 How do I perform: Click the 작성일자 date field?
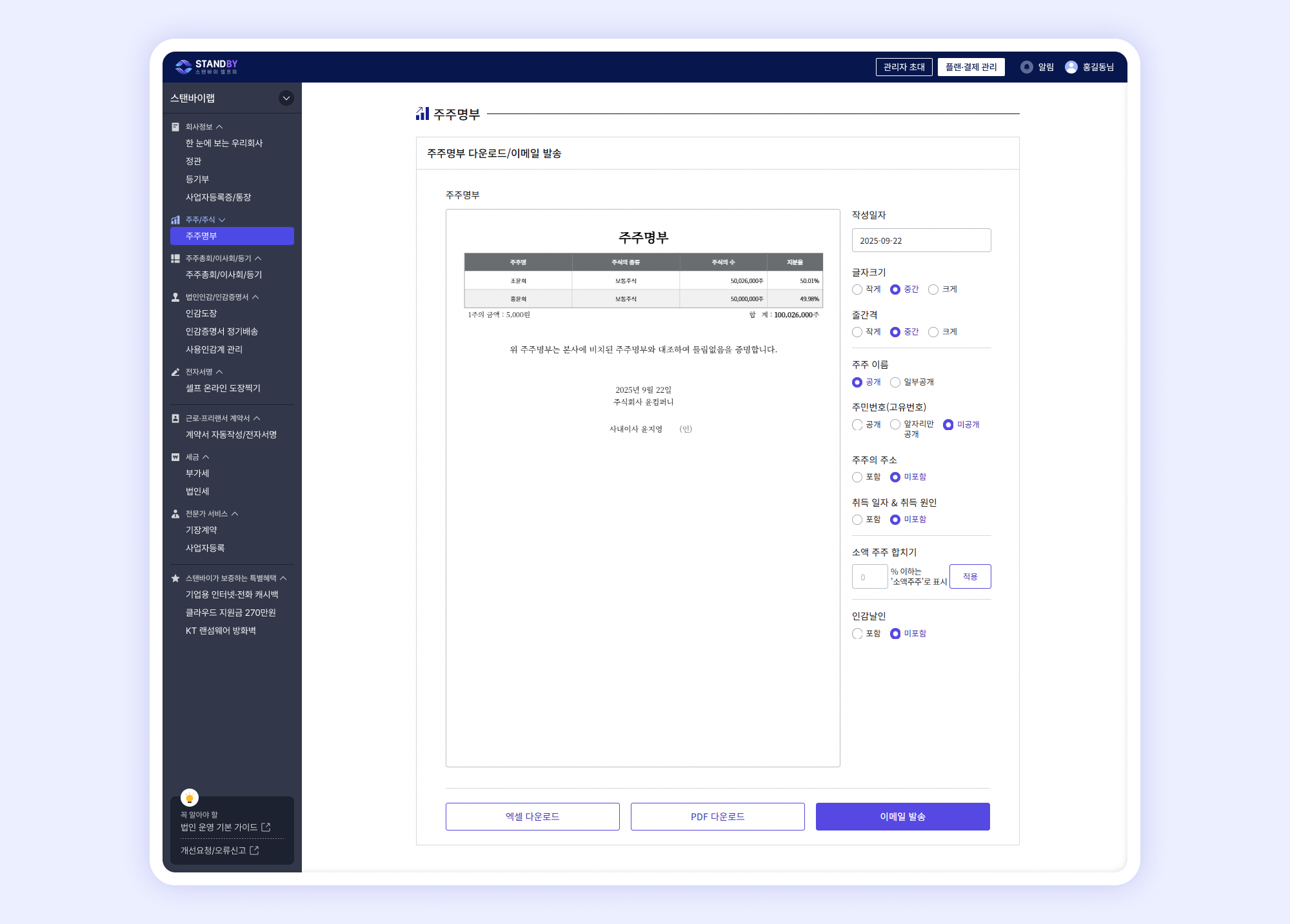tap(921, 241)
